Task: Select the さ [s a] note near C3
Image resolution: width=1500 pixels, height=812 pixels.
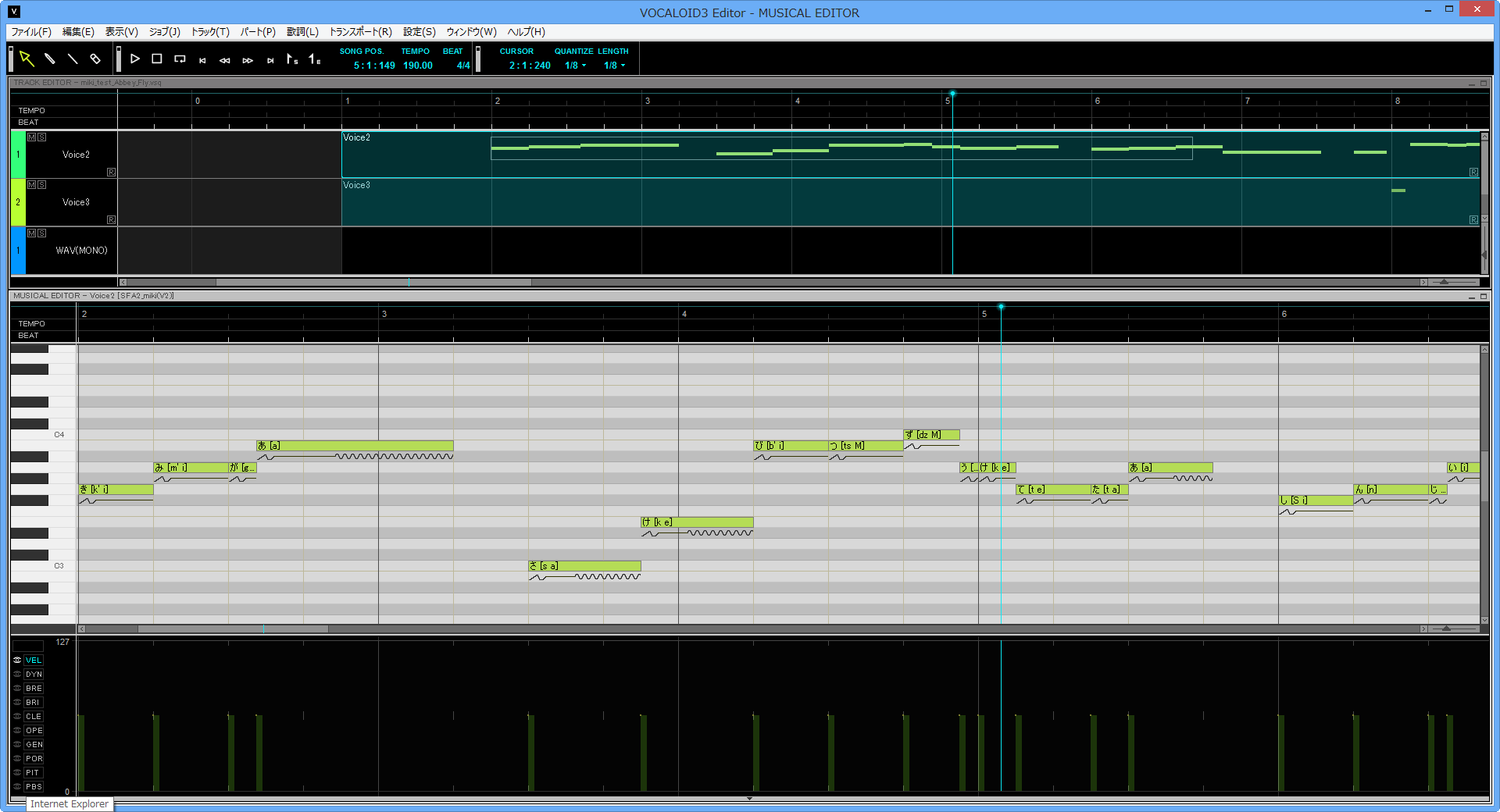Action: [x=584, y=566]
